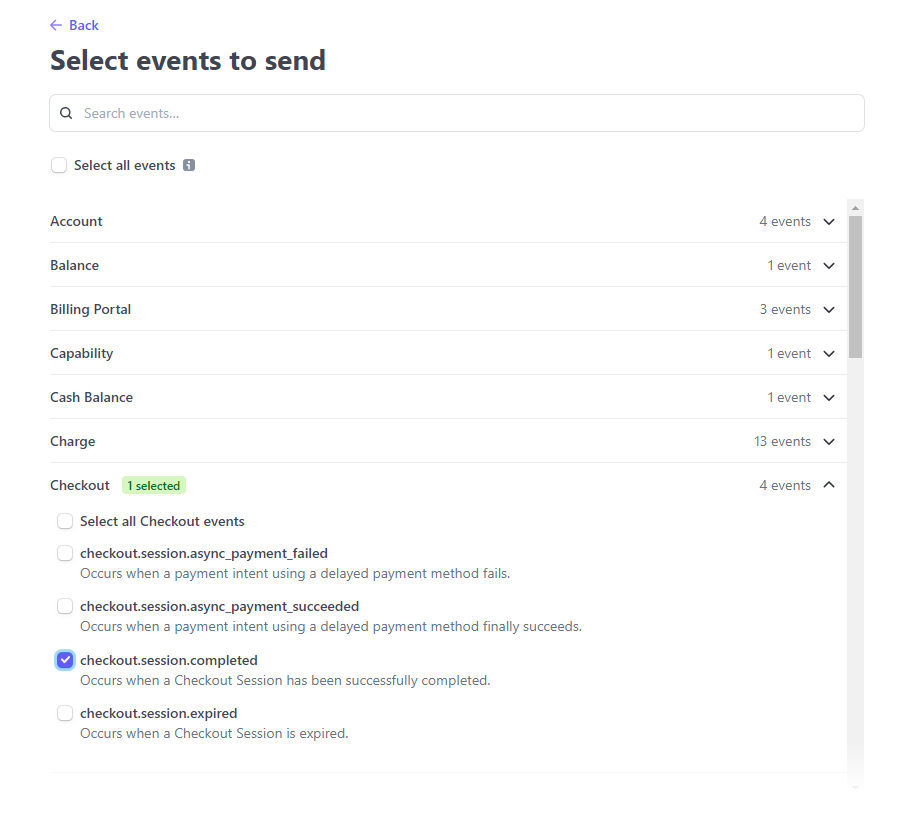This screenshot has height=816, width=919.
Task: Enable checkout.session.async_payment_succeeded event
Action: 65,606
